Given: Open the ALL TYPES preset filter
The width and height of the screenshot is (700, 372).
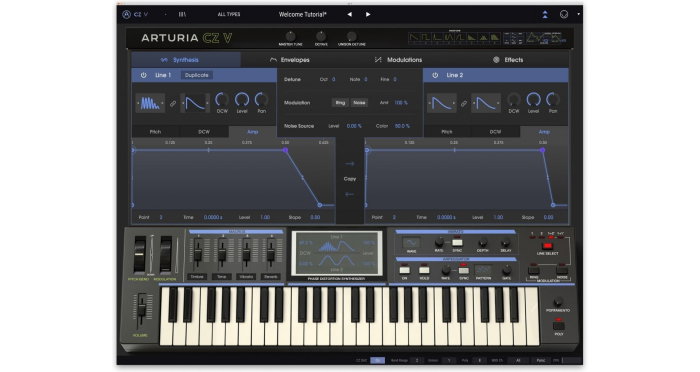Looking at the screenshot, I should (x=229, y=14).
